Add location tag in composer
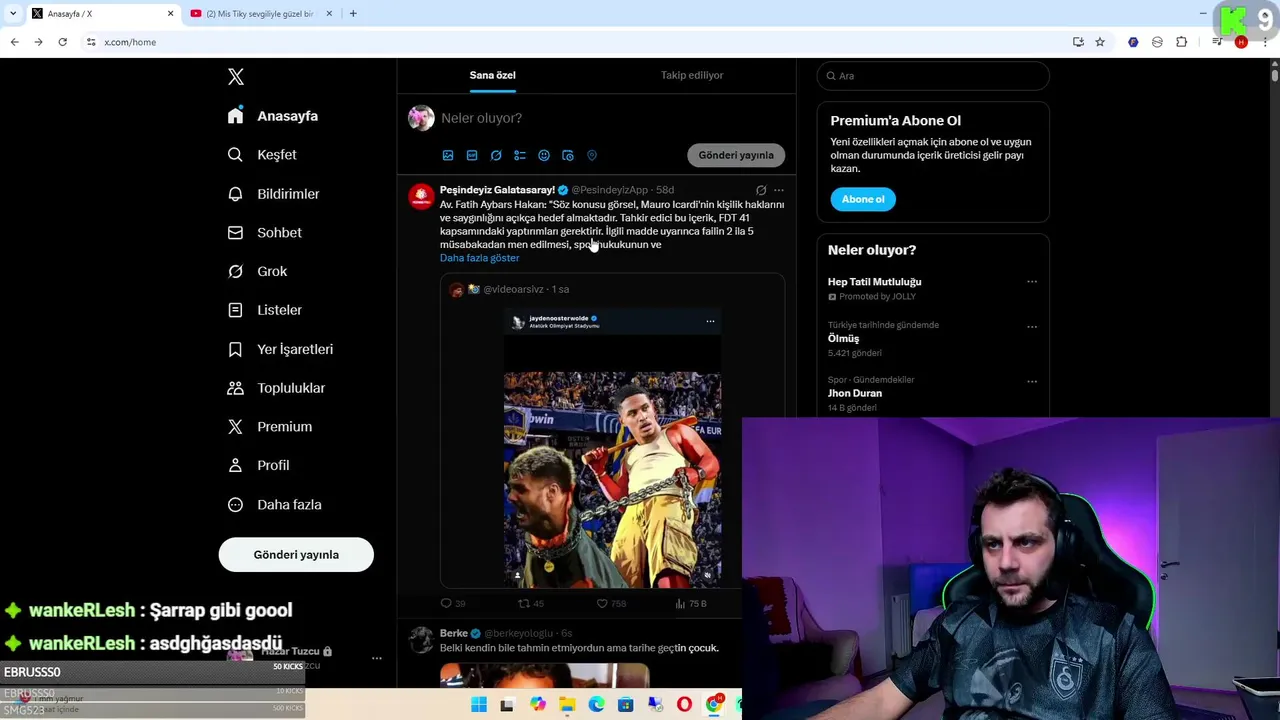 click(592, 156)
